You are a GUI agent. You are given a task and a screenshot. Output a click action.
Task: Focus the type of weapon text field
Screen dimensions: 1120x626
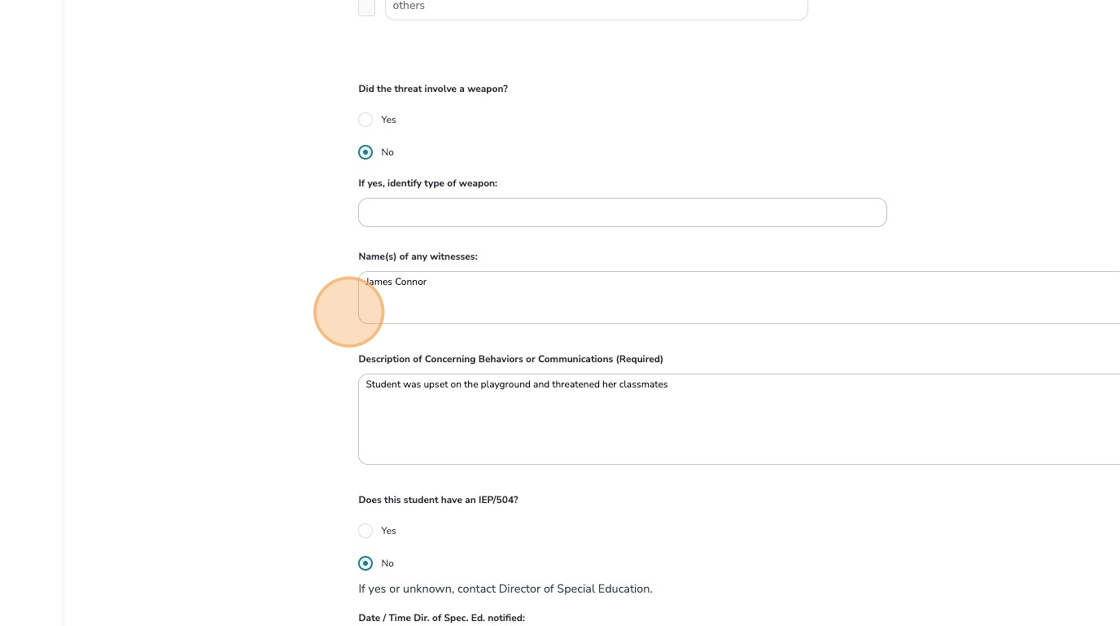pyautogui.click(x=622, y=213)
